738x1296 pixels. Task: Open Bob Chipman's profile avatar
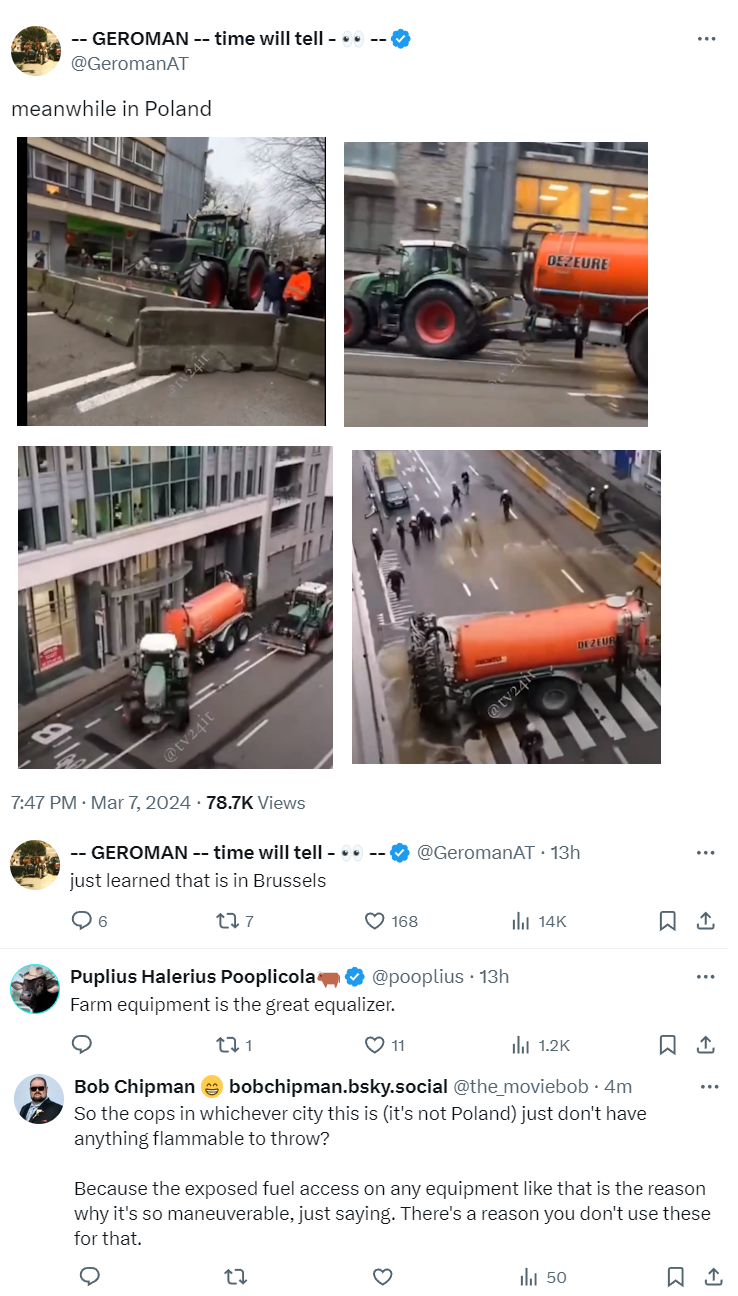tap(39, 1099)
